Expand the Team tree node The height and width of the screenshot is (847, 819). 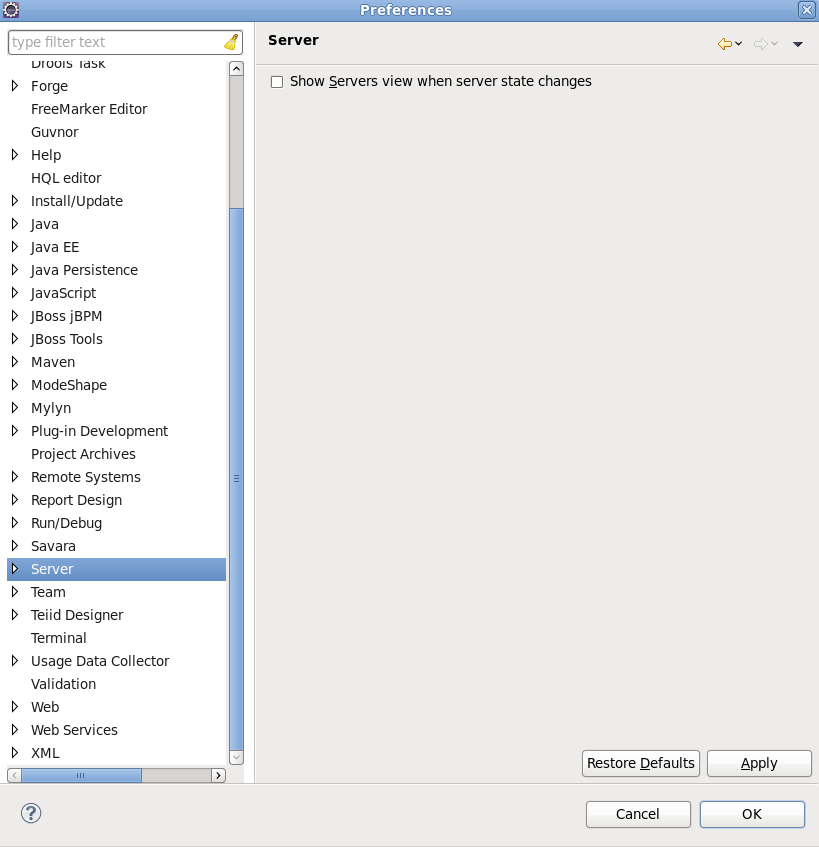[x=15, y=592]
